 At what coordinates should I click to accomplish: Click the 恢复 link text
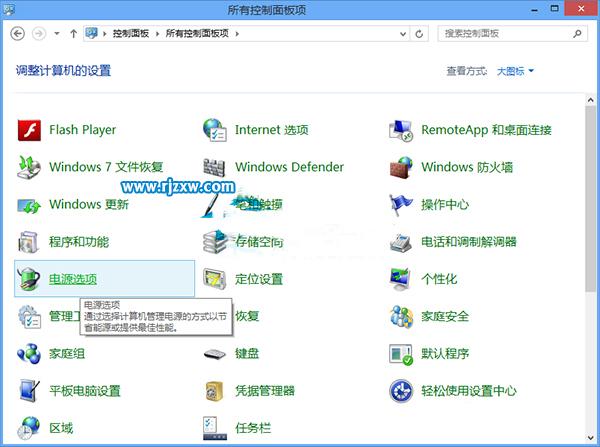[247, 316]
